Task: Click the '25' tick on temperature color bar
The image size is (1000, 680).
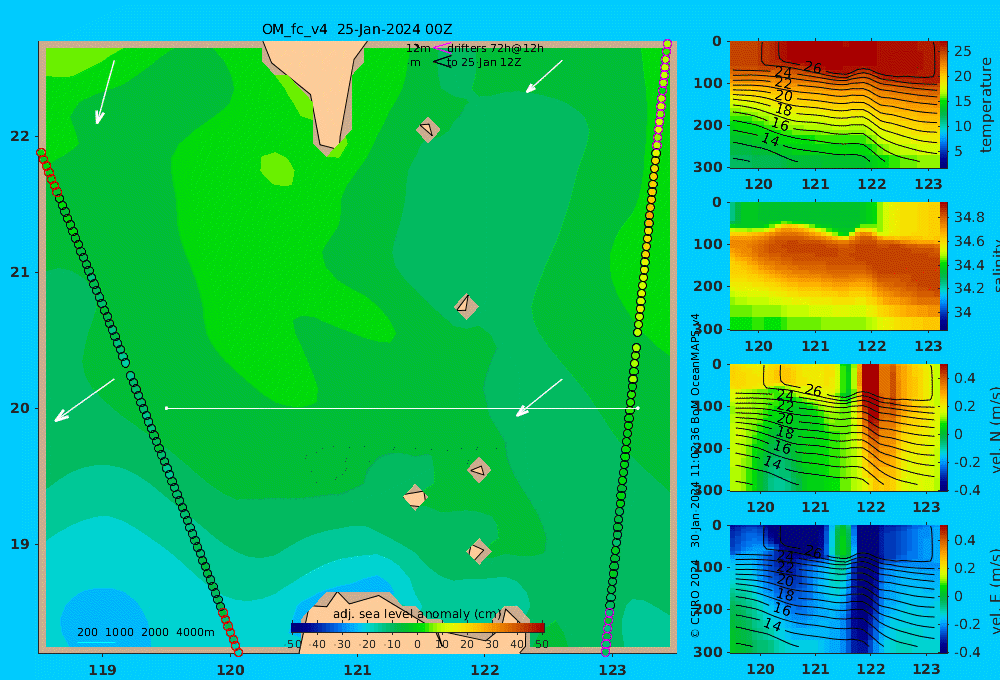Action: 962,51
